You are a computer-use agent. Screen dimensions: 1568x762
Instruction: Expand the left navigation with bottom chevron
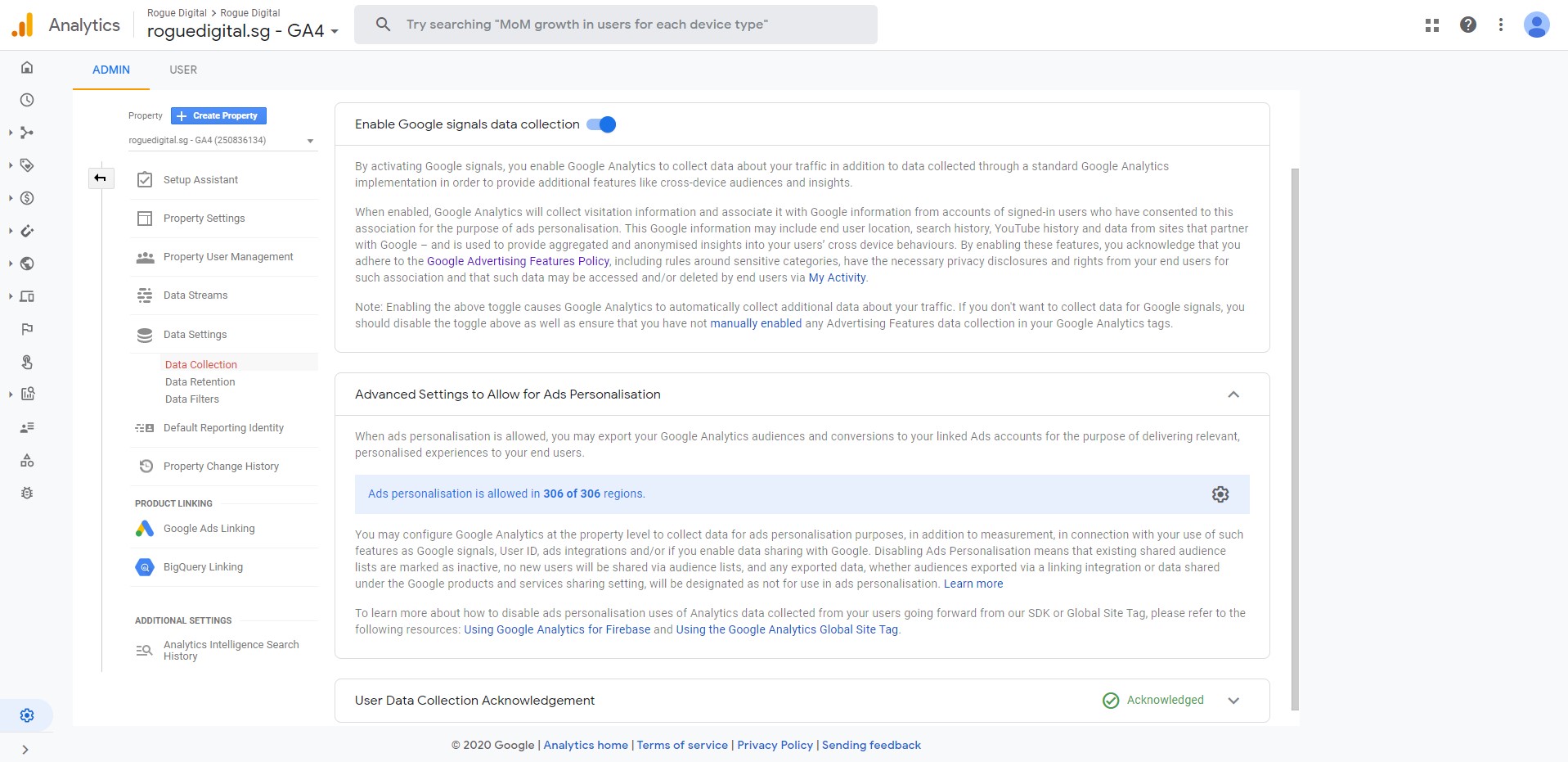tap(25, 750)
